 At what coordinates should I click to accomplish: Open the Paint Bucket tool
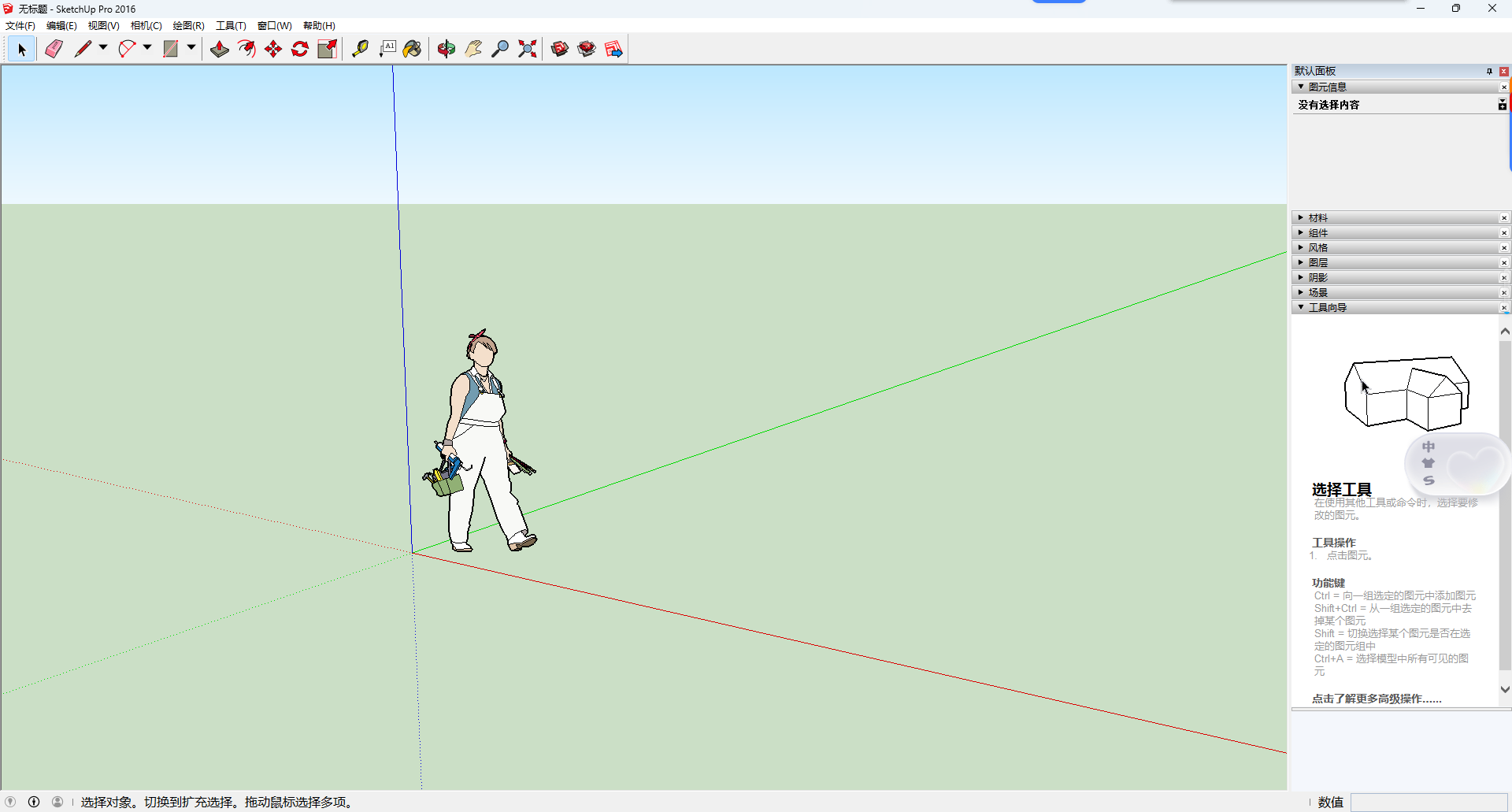(413, 48)
